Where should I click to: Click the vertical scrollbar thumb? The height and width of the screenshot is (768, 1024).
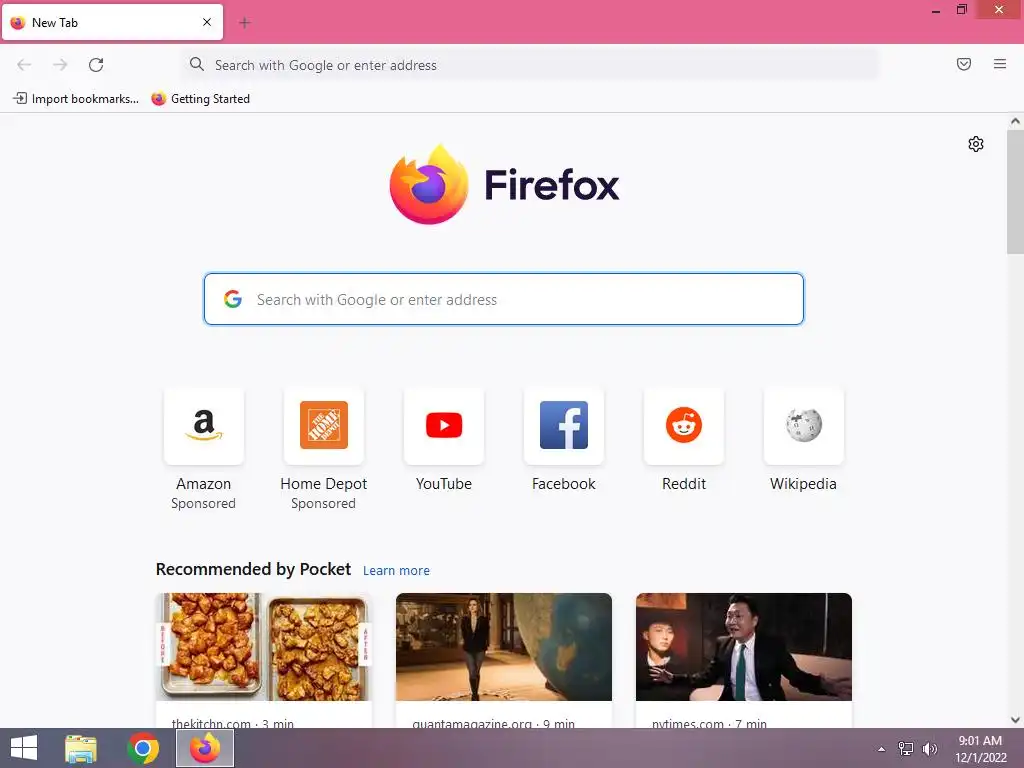1015,192
